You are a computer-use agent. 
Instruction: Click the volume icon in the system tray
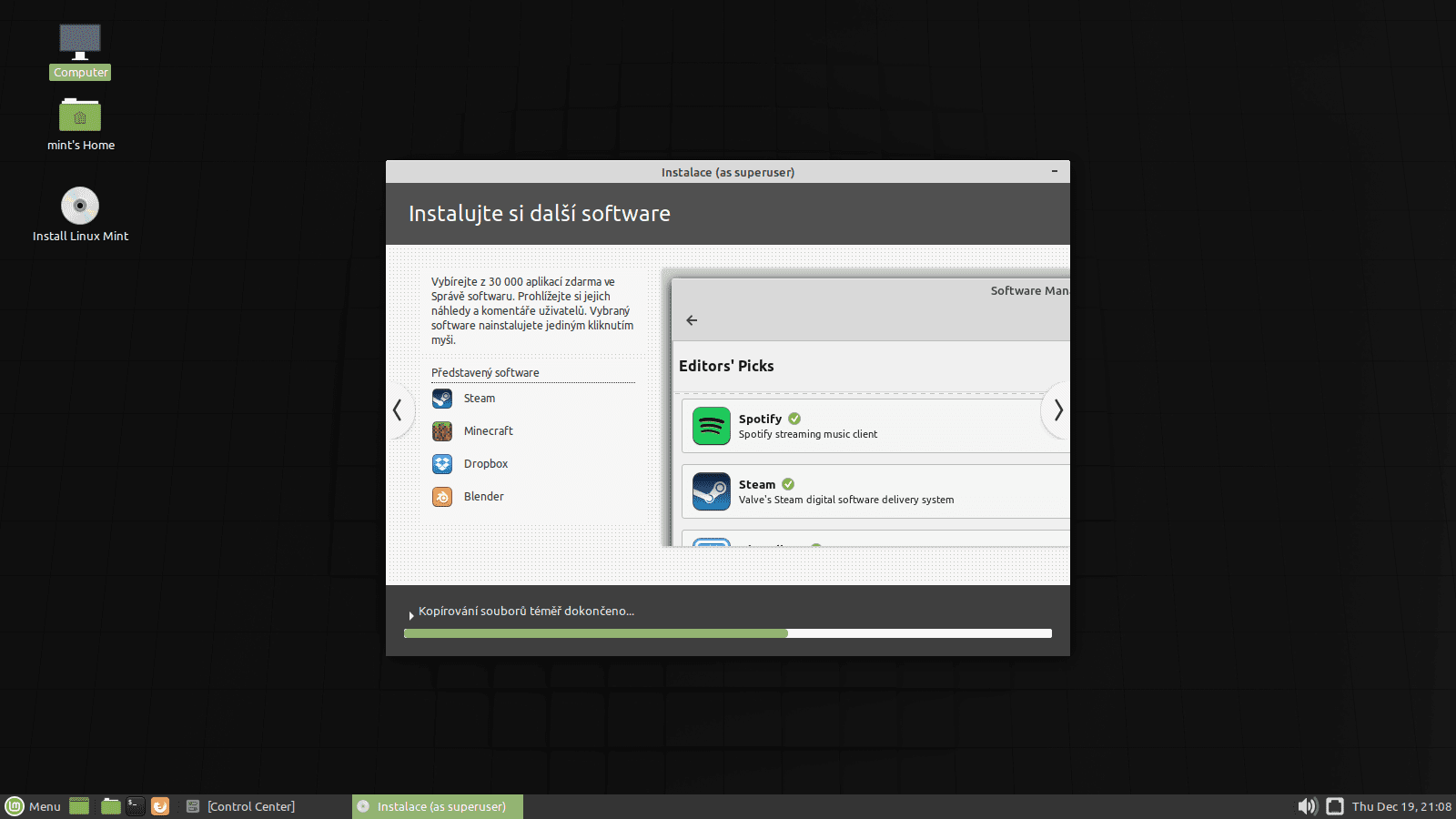click(1308, 806)
